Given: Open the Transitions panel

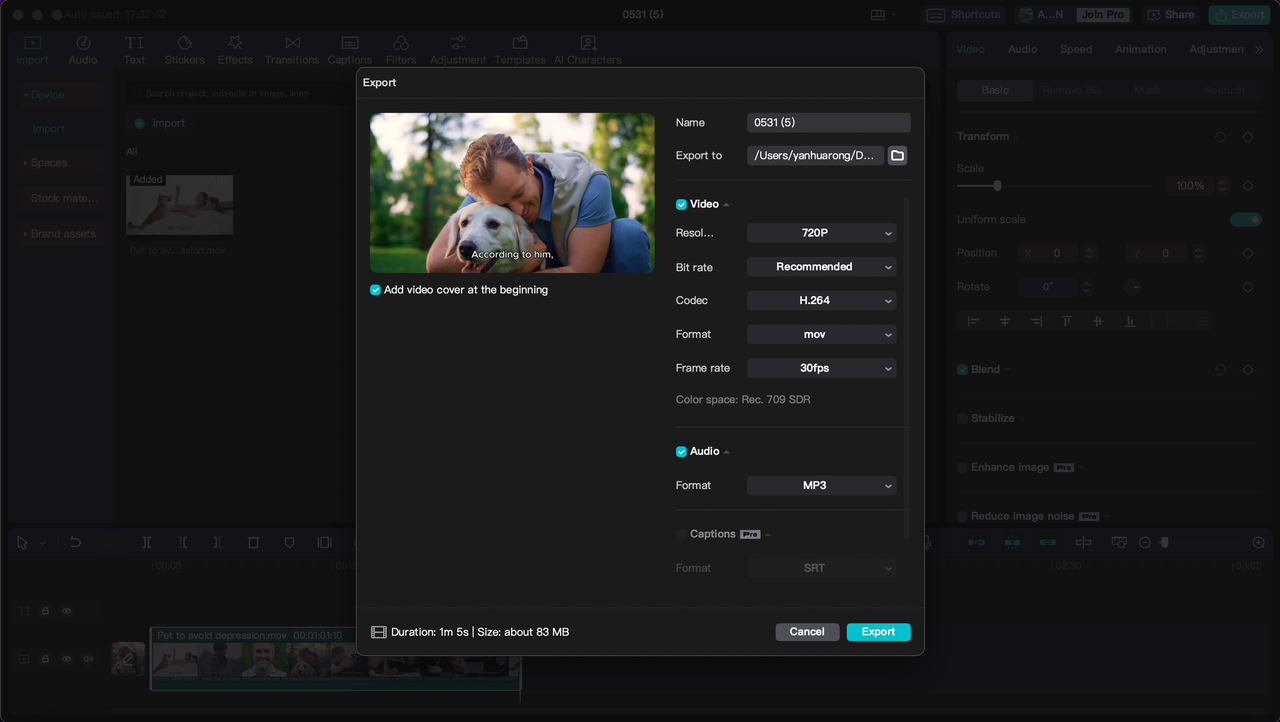Looking at the screenshot, I should coord(291,47).
